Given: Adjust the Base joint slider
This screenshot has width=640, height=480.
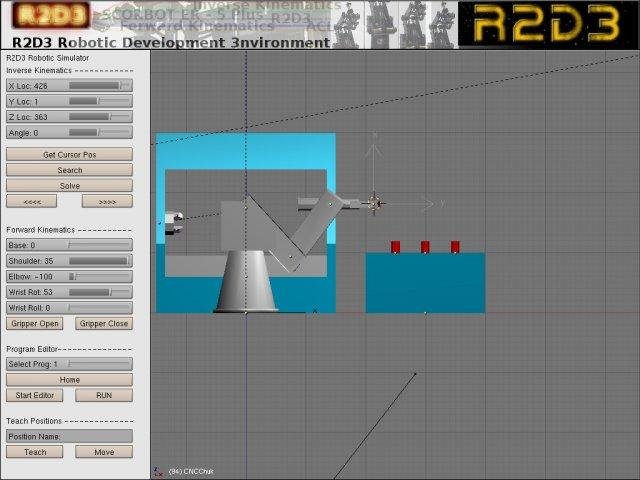Looking at the screenshot, I should coord(69,245).
